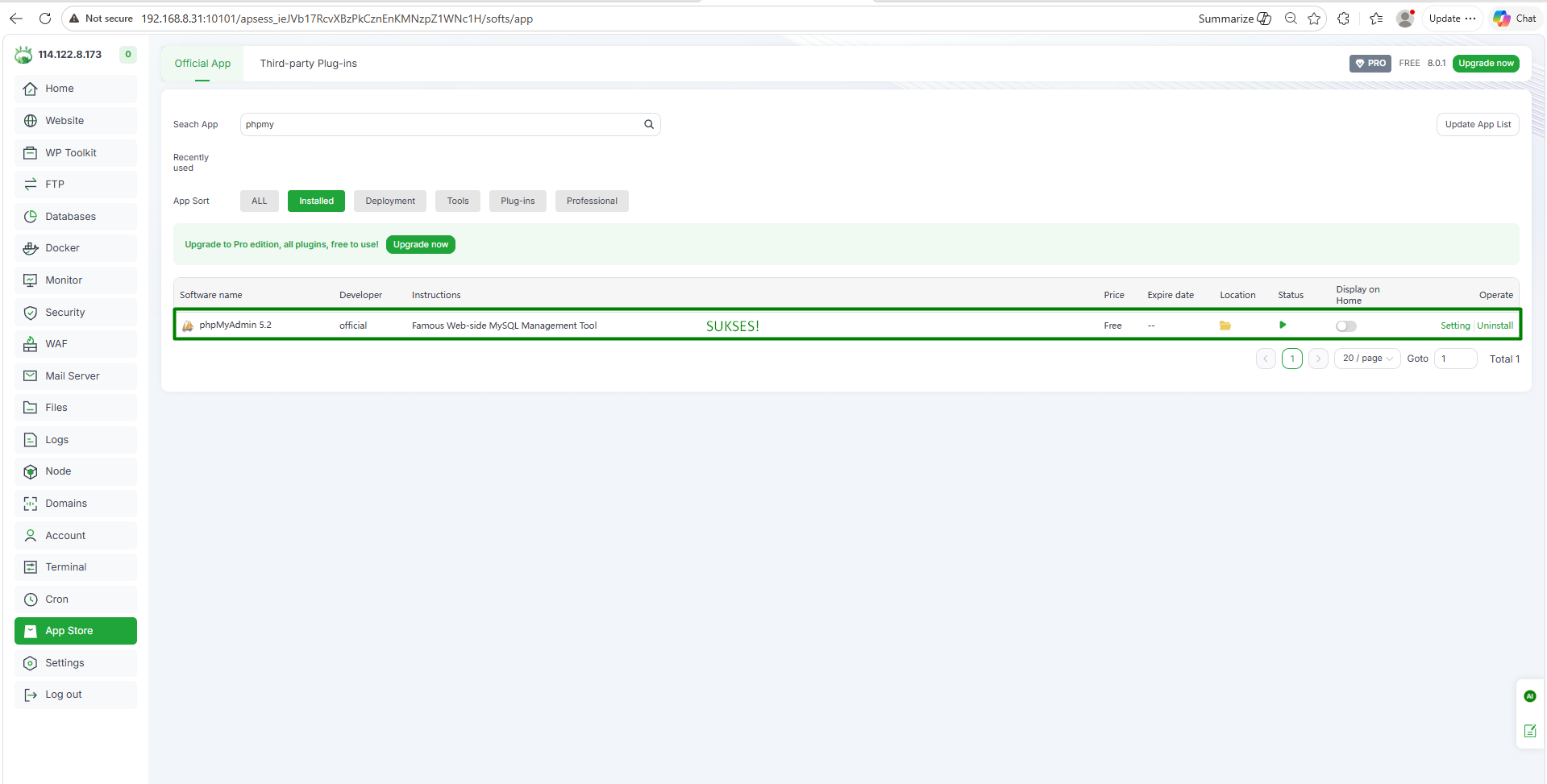
Task: Open browser extensions puzzle icon
Action: [x=1343, y=19]
